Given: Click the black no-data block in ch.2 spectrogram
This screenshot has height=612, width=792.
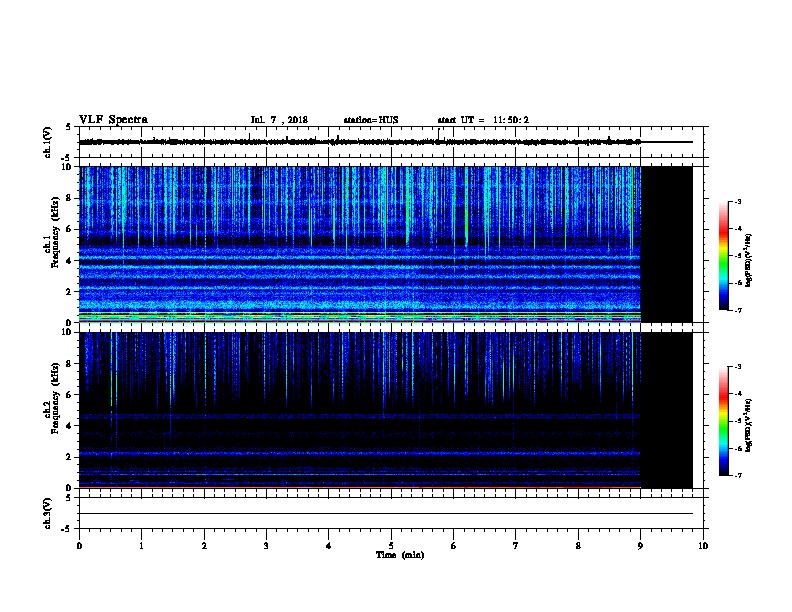Looking at the screenshot, I should (x=667, y=410).
